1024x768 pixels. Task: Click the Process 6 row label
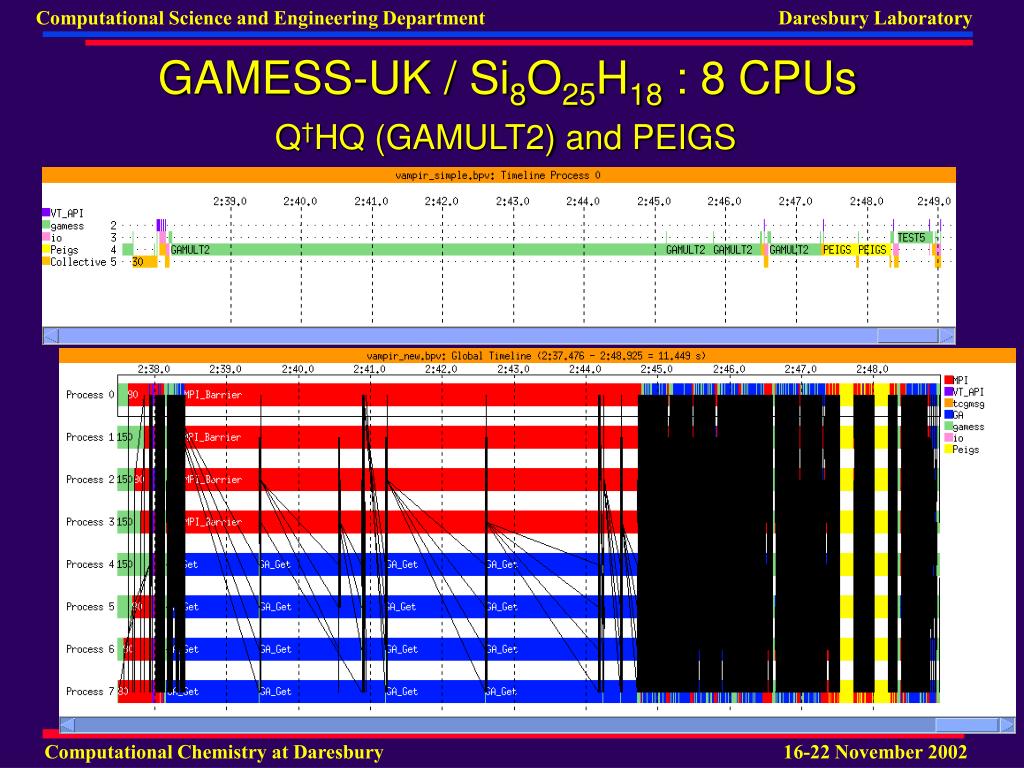[90, 649]
